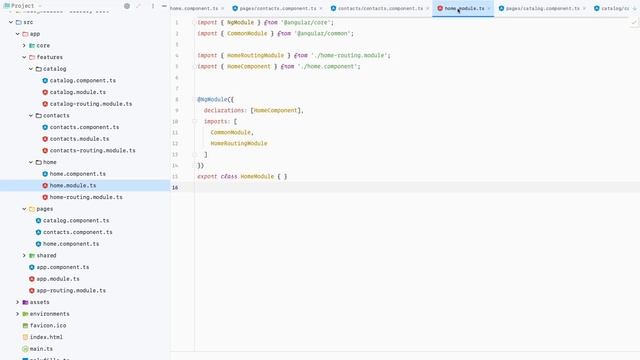Screen dimensions: 640x360
Task: Click HomeComponent in declarations
Action: coord(276,110)
